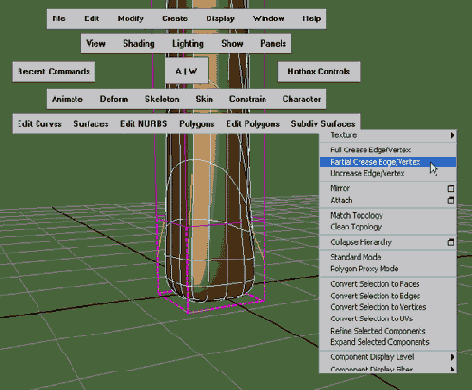
Task: Open the Mirror option box
Action: pos(451,189)
